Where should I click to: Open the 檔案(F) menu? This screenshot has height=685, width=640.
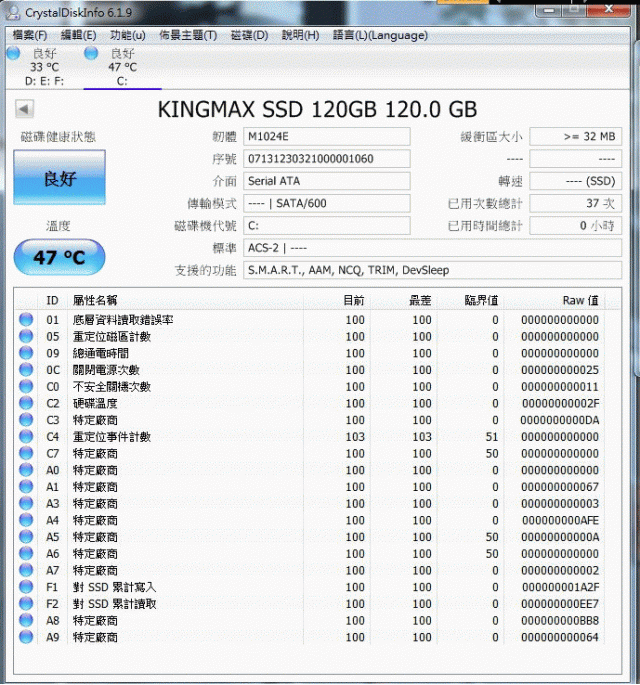point(30,35)
